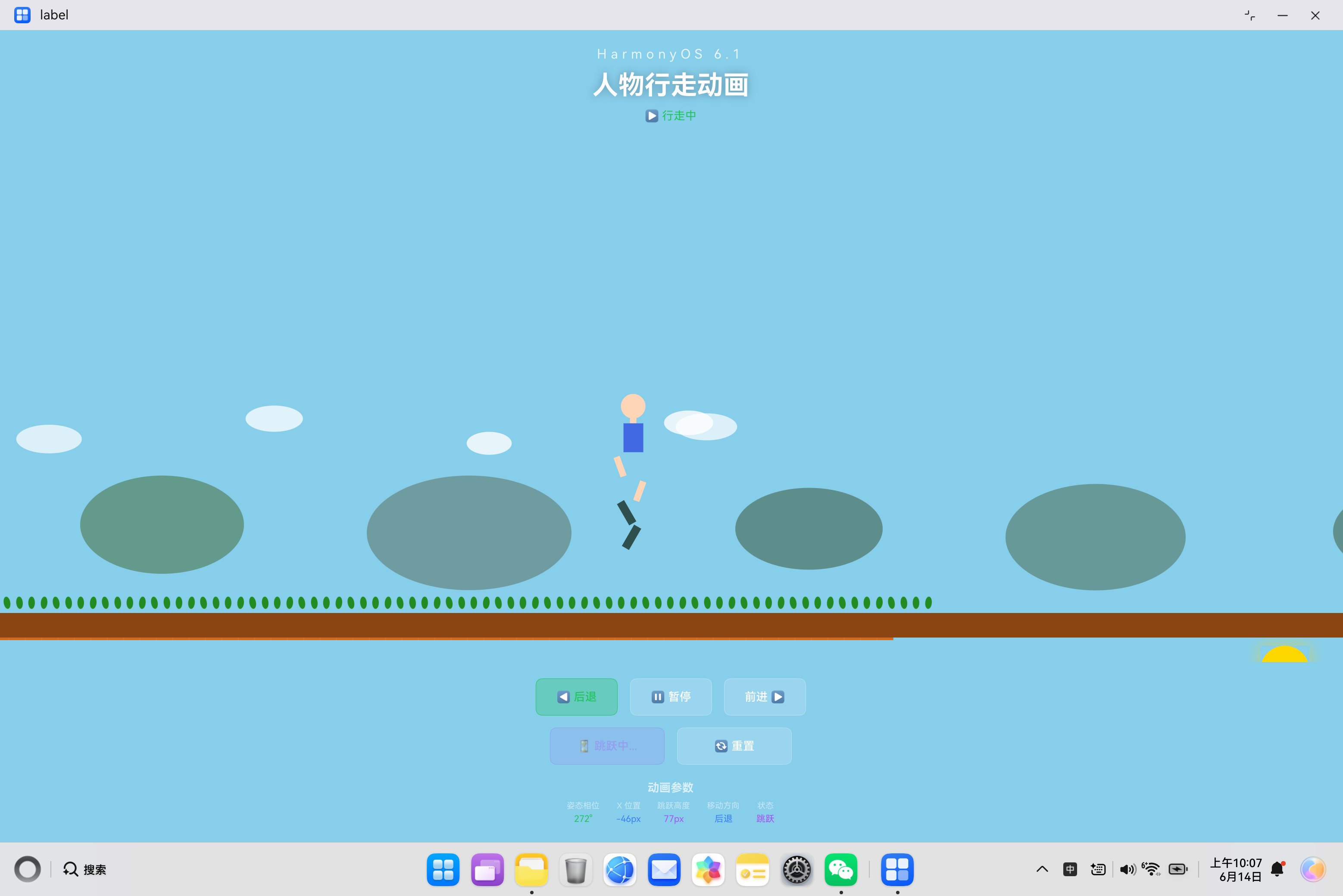The image size is (1343, 896).
Task: Expand the system tray hidden icons chevron
Action: (x=1042, y=869)
